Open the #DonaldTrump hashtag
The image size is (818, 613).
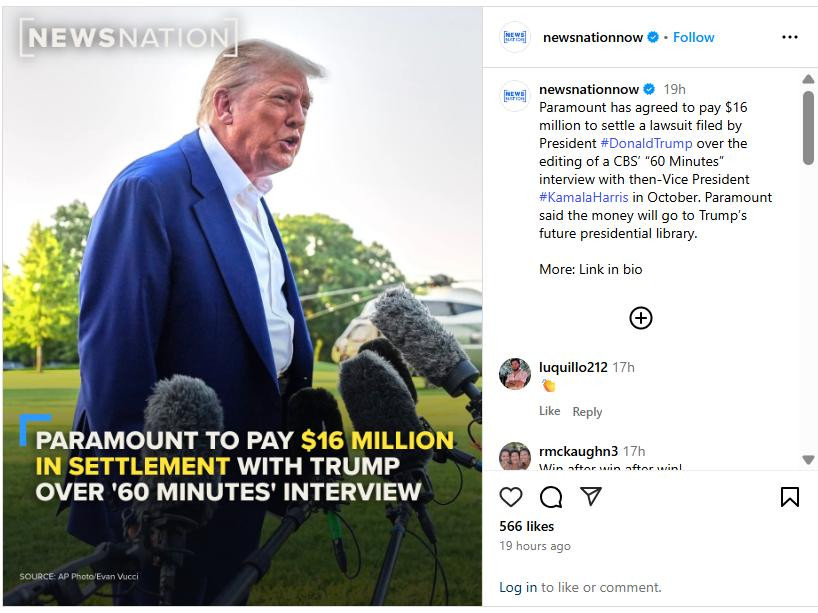pyautogui.click(x=644, y=143)
